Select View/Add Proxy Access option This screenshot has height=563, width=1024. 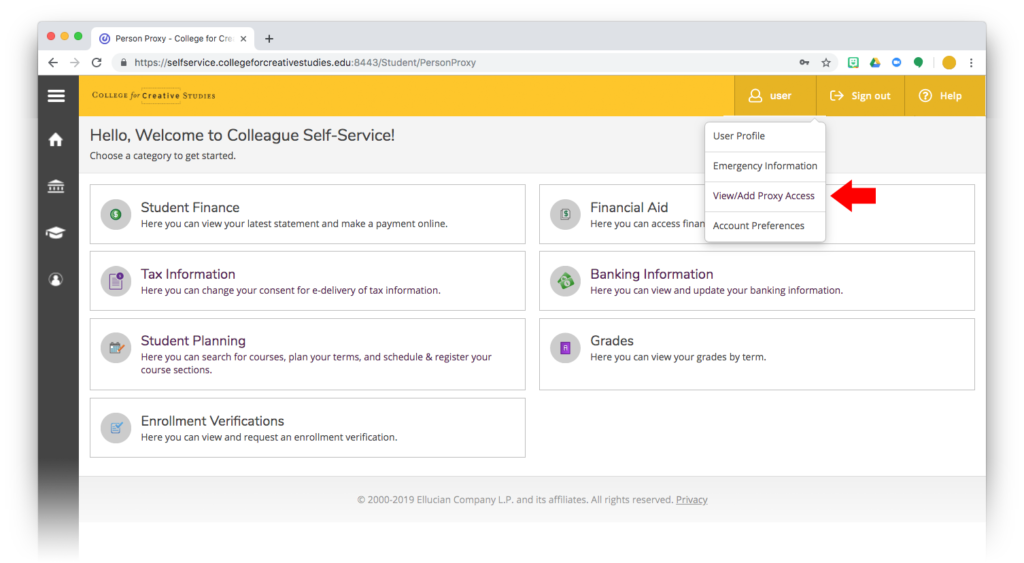[764, 196]
